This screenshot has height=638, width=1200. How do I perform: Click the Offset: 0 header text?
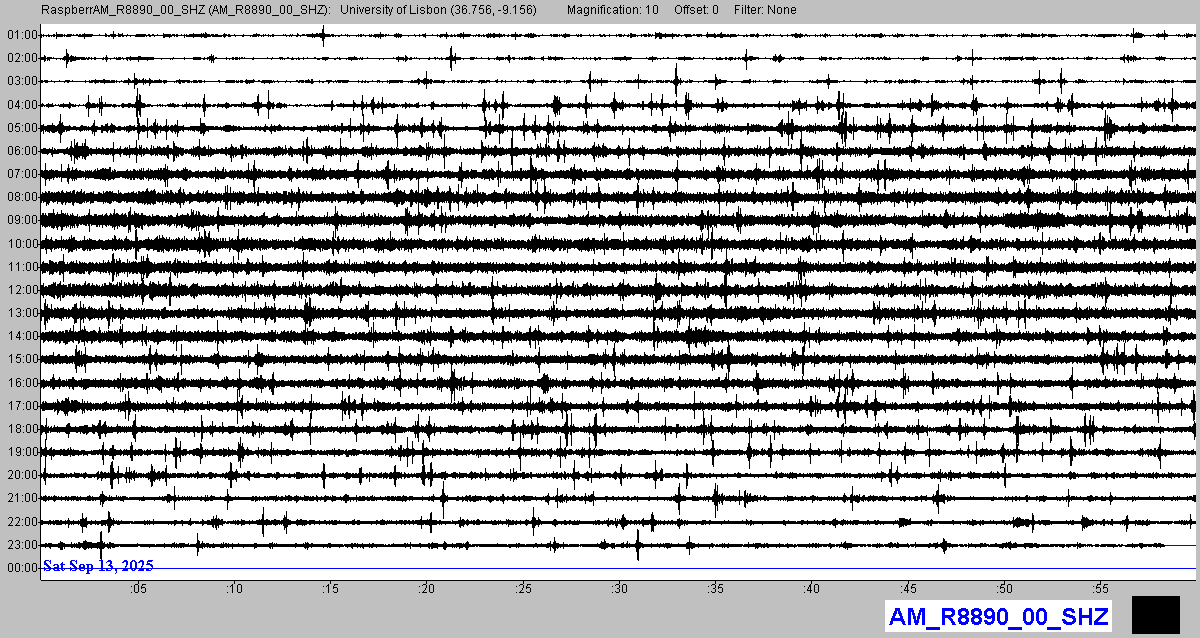pos(696,10)
